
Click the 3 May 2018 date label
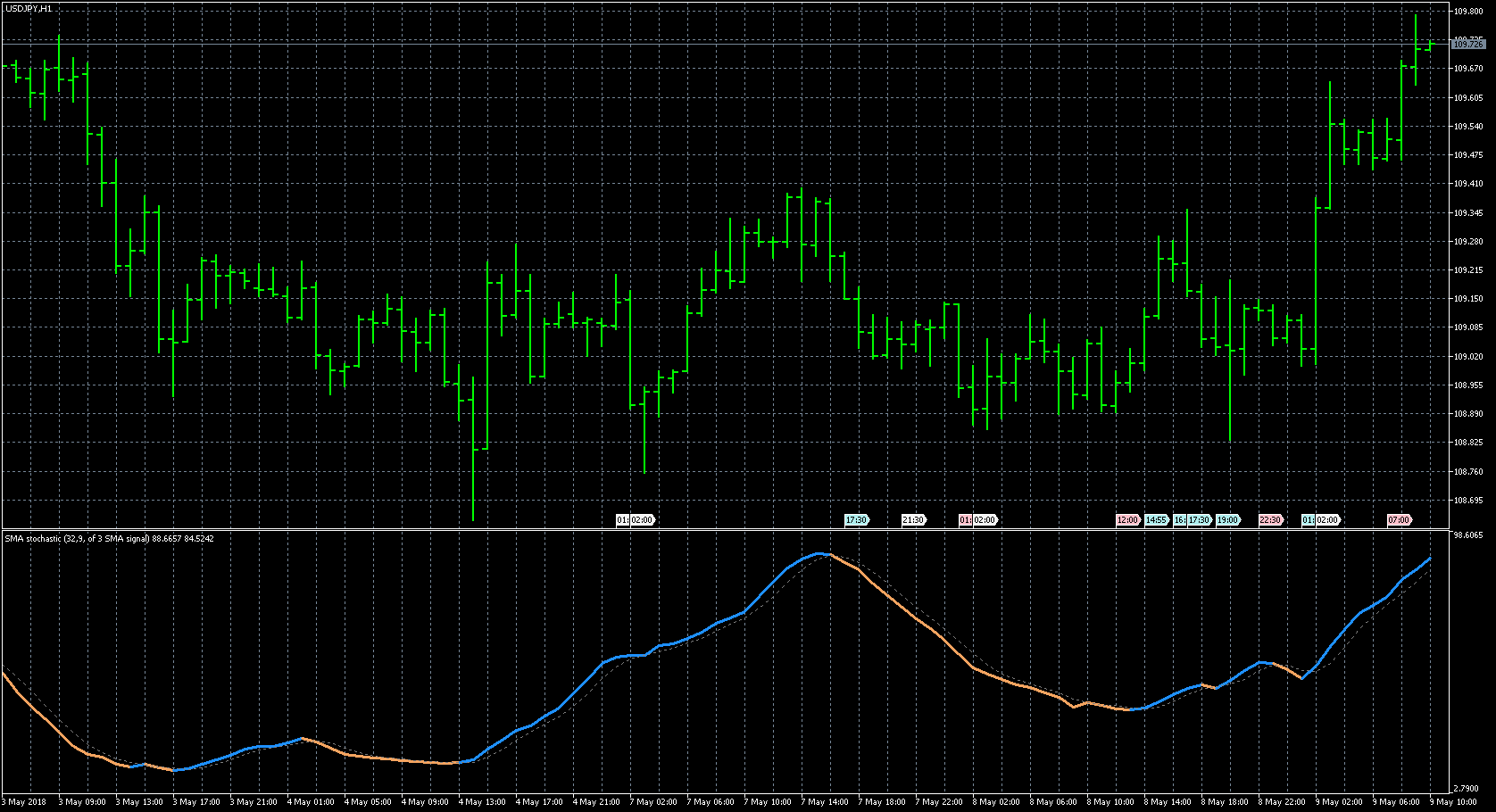(27, 802)
